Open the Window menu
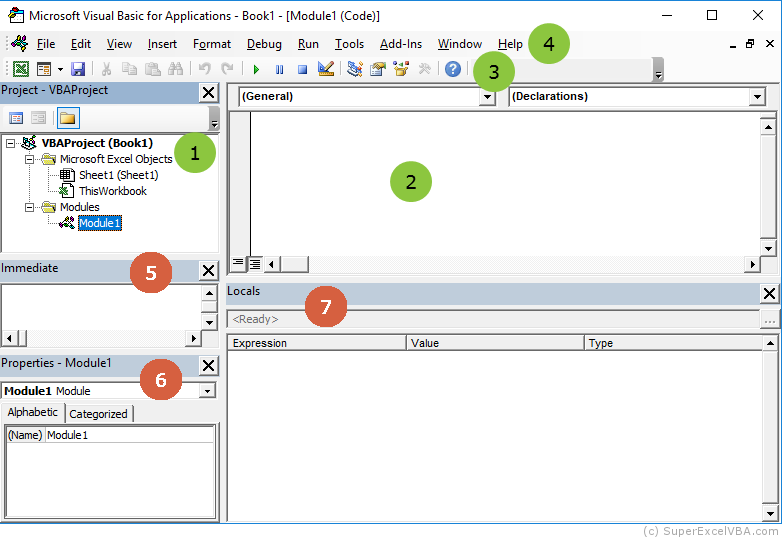This screenshot has height=537, width=782. (x=460, y=44)
